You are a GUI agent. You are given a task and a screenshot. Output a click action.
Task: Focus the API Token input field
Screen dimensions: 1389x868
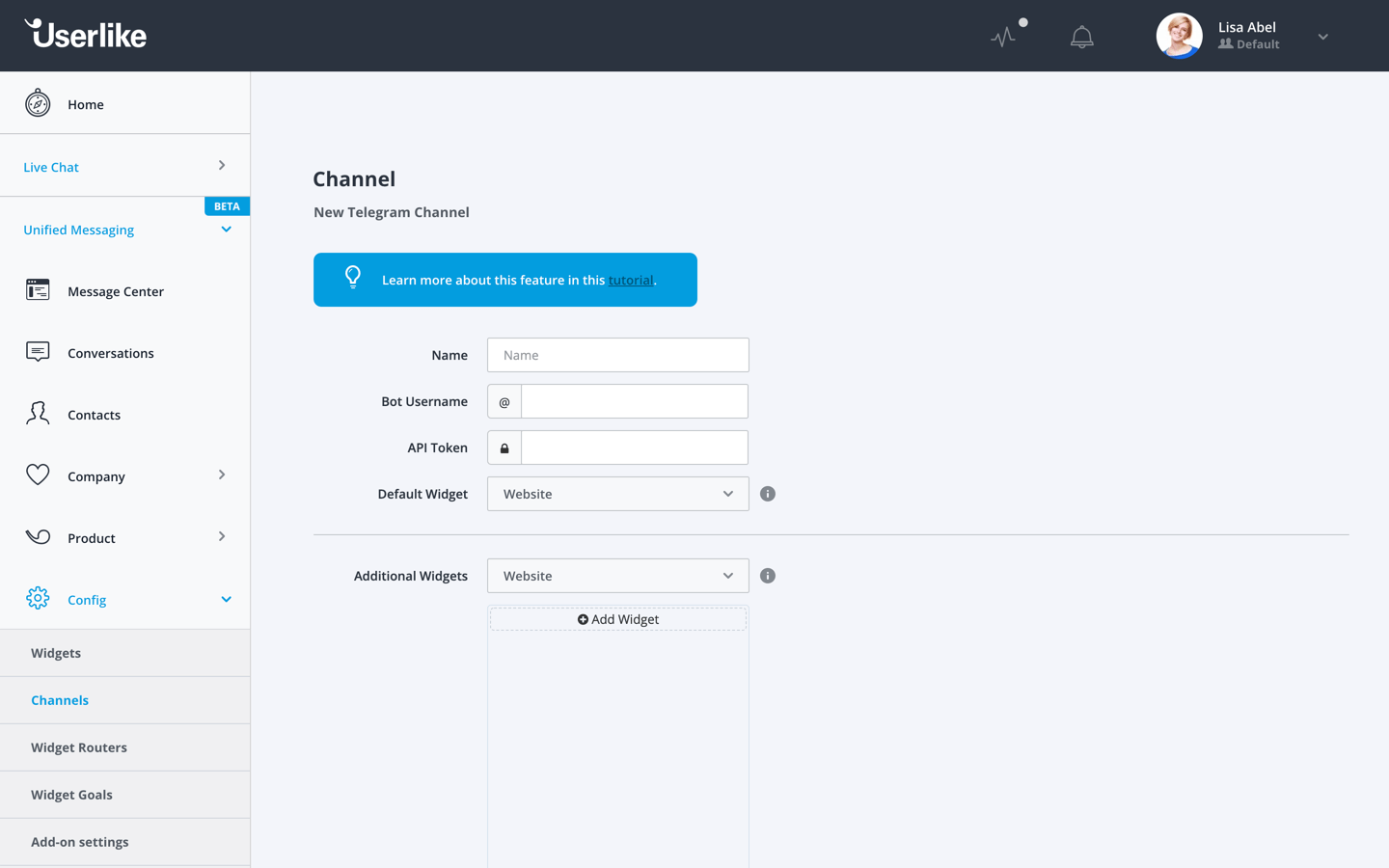(635, 448)
